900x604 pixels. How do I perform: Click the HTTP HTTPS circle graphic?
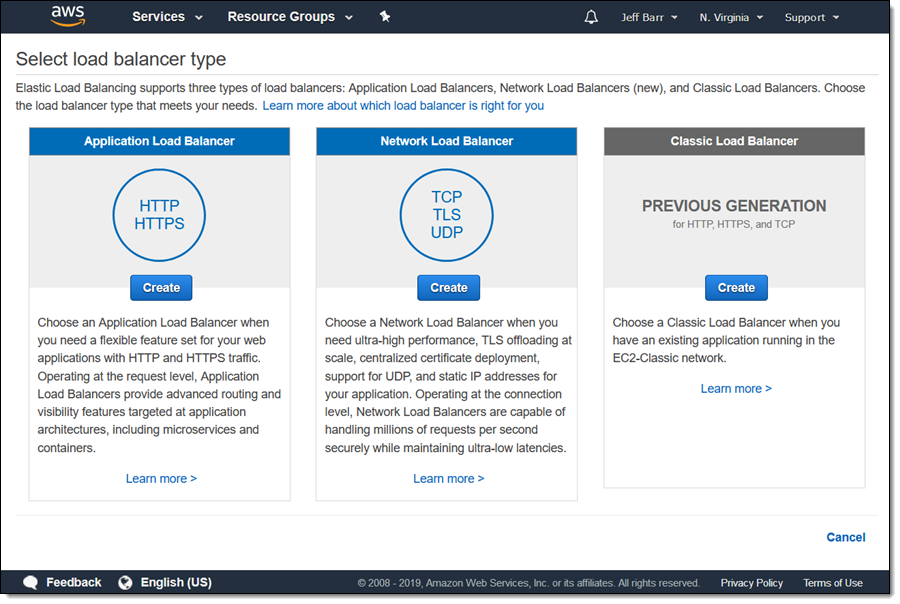coord(160,215)
